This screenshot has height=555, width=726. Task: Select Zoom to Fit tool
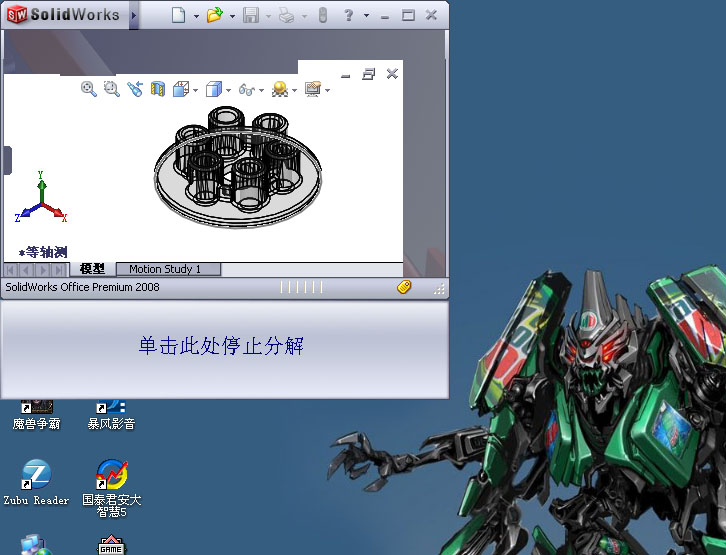(x=88, y=89)
